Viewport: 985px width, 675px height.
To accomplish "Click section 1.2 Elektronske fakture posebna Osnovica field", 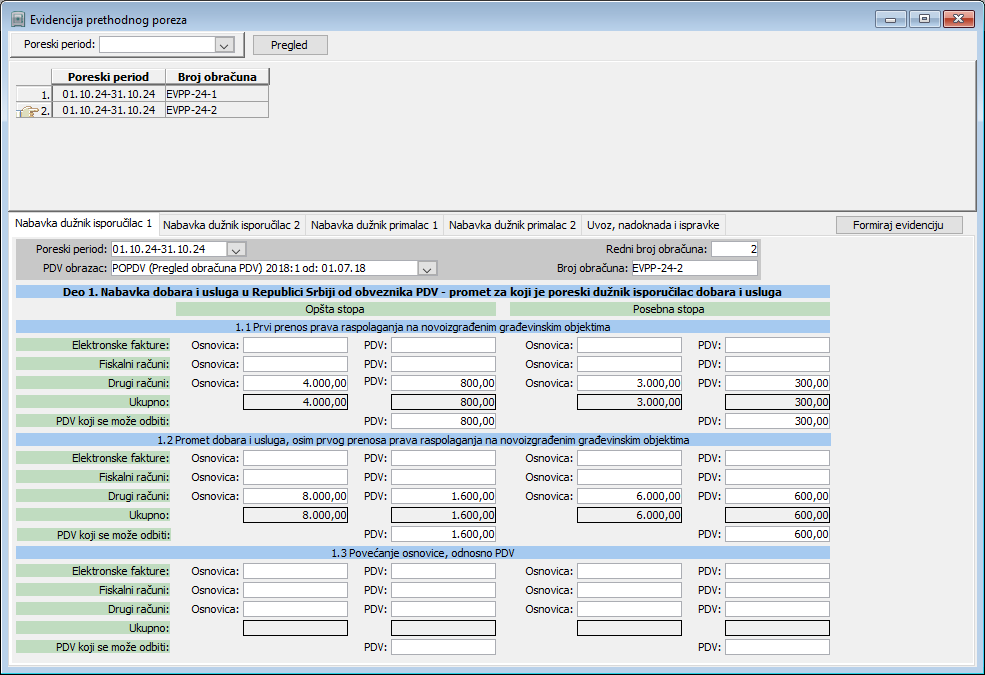I will [x=629, y=458].
